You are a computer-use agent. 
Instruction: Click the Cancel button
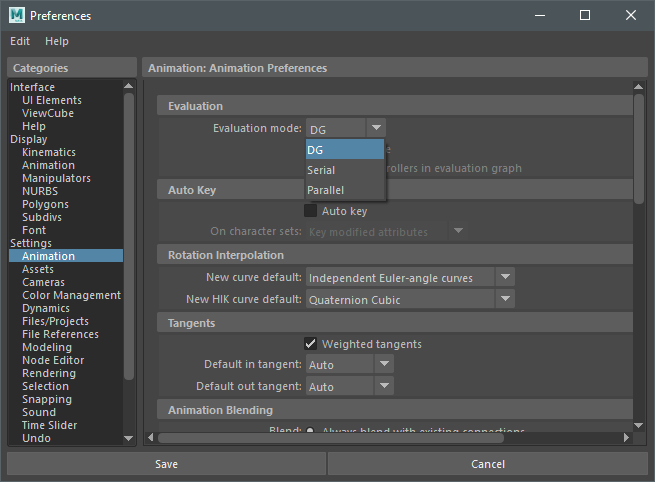tap(488, 464)
